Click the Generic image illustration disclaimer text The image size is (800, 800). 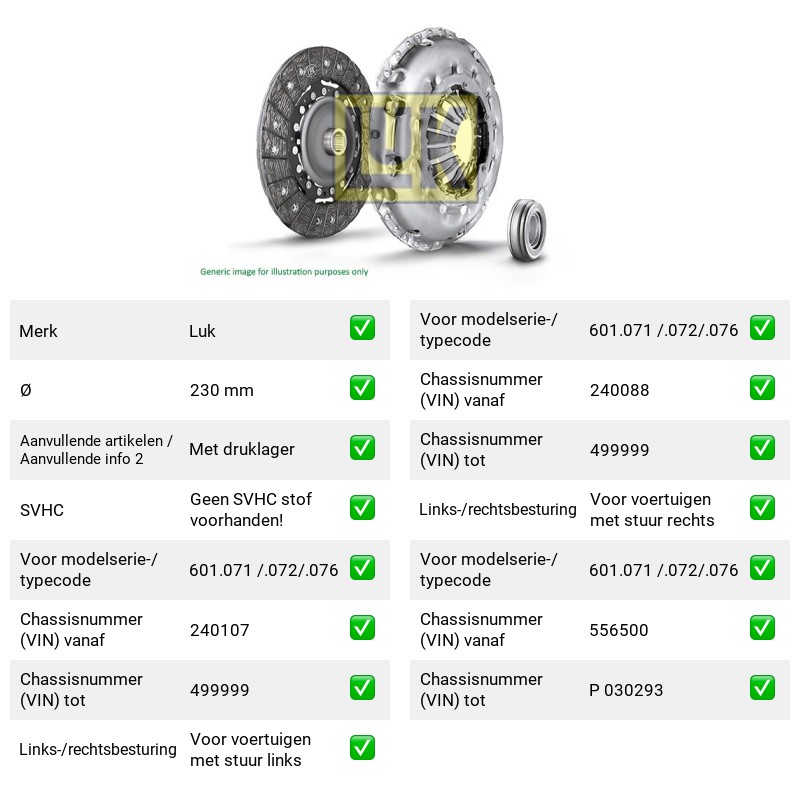(284, 271)
